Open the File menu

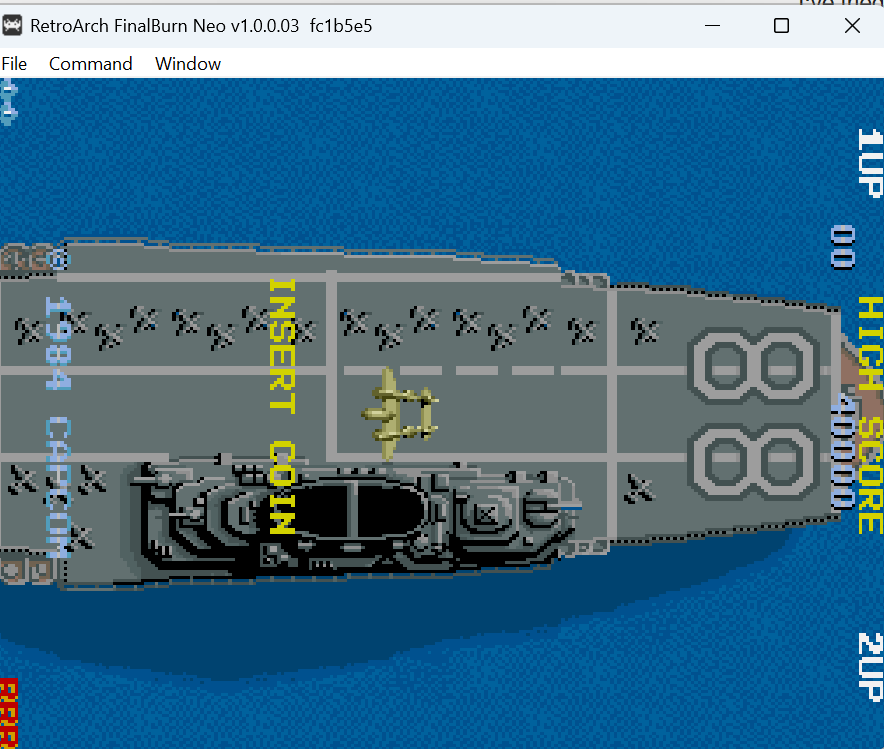(14, 64)
